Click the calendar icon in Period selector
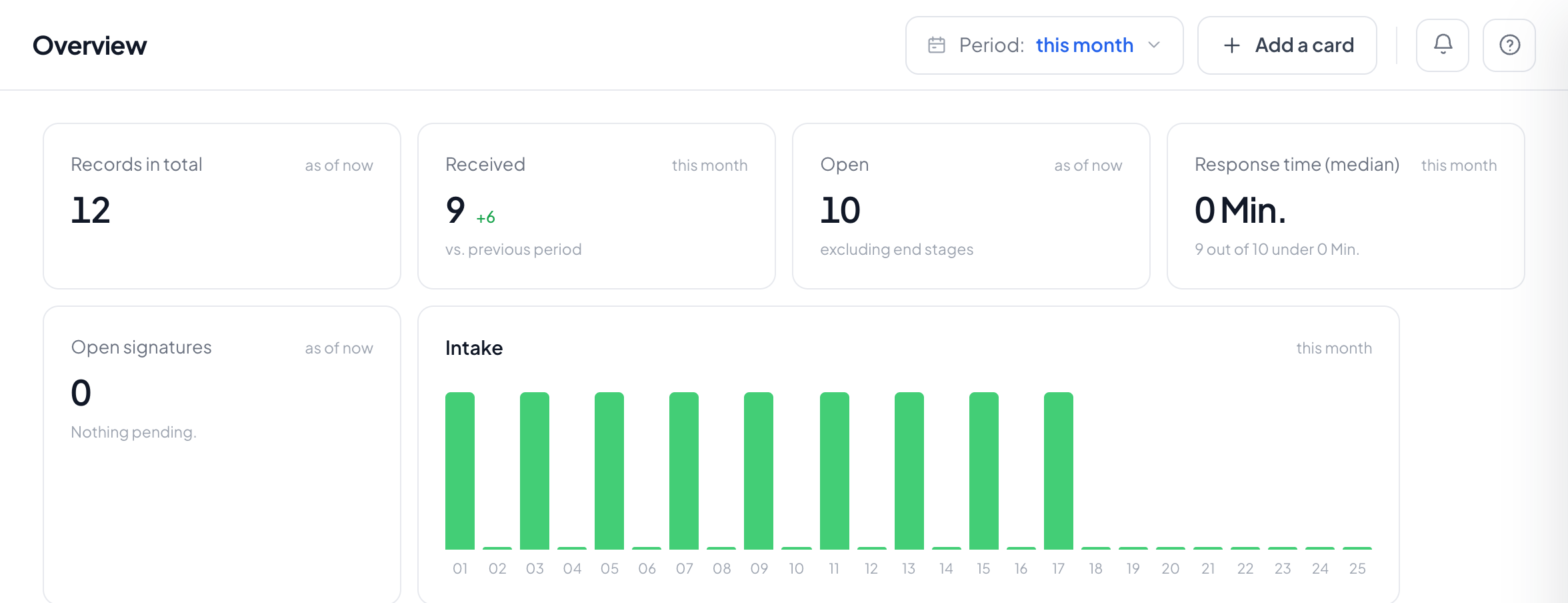1568x603 pixels. (937, 45)
